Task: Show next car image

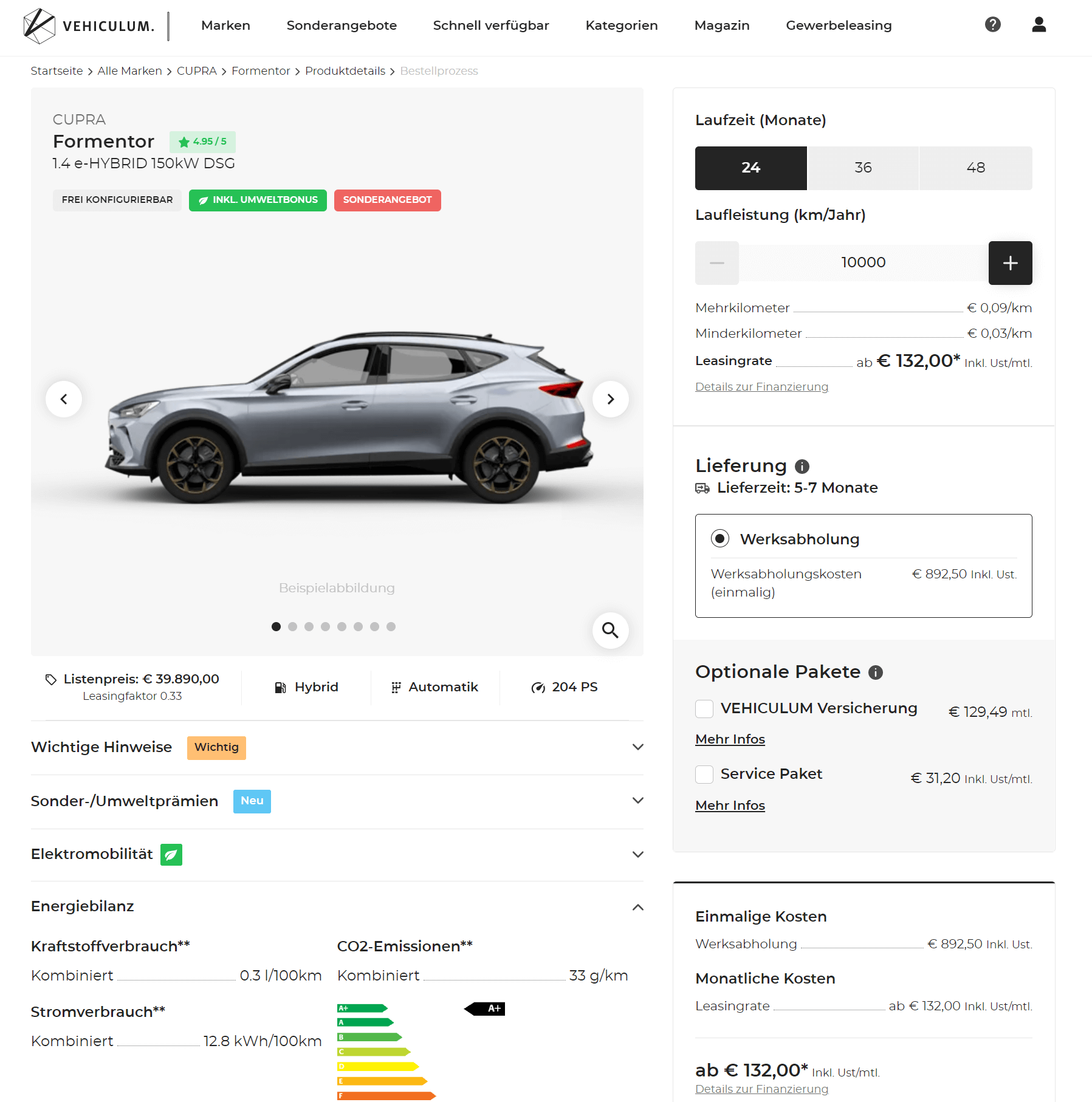Action: [x=610, y=399]
